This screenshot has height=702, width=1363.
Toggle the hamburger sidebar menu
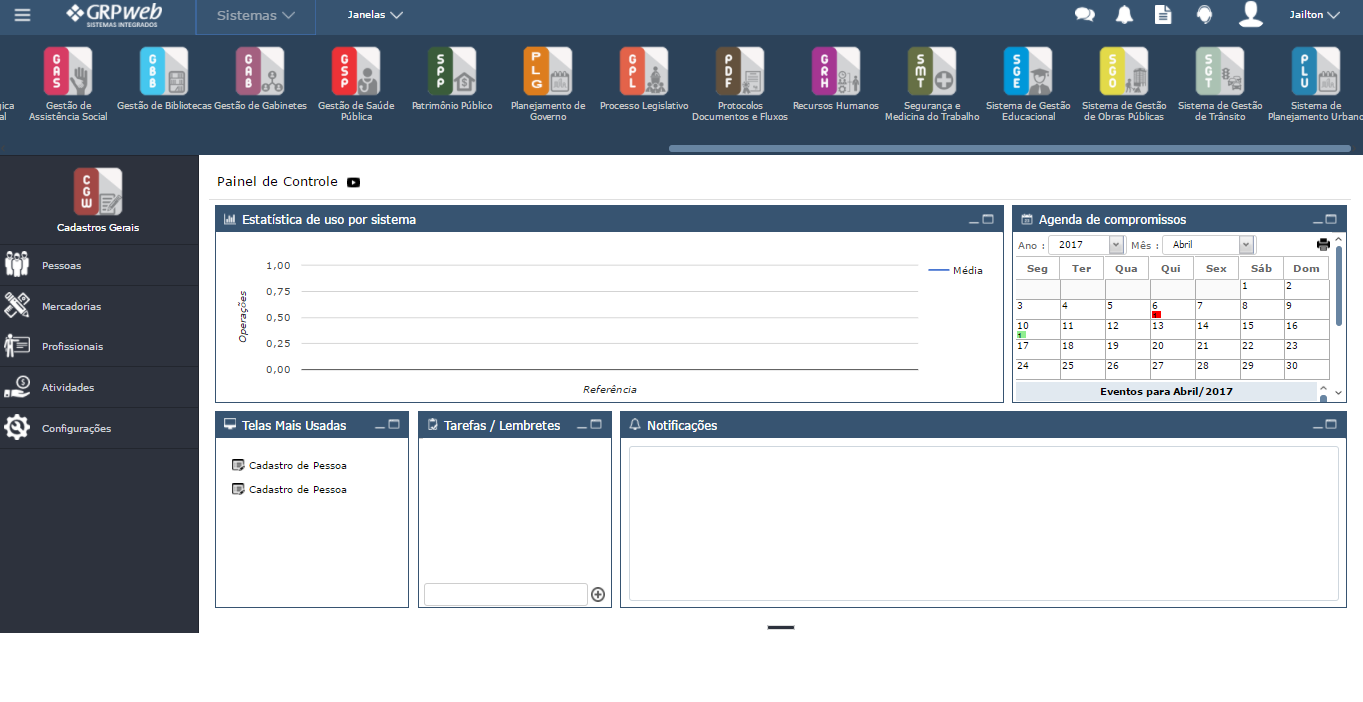coord(22,15)
